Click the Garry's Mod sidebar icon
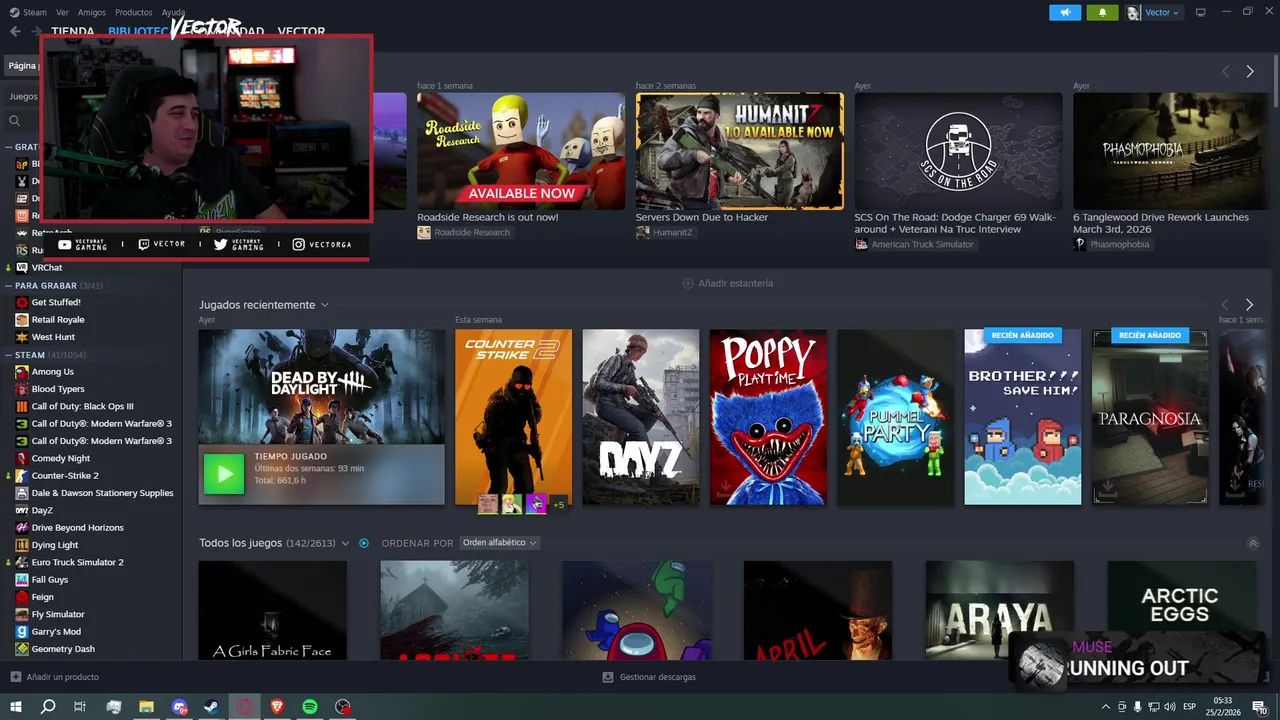The height and width of the screenshot is (720, 1280). [22, 632]
